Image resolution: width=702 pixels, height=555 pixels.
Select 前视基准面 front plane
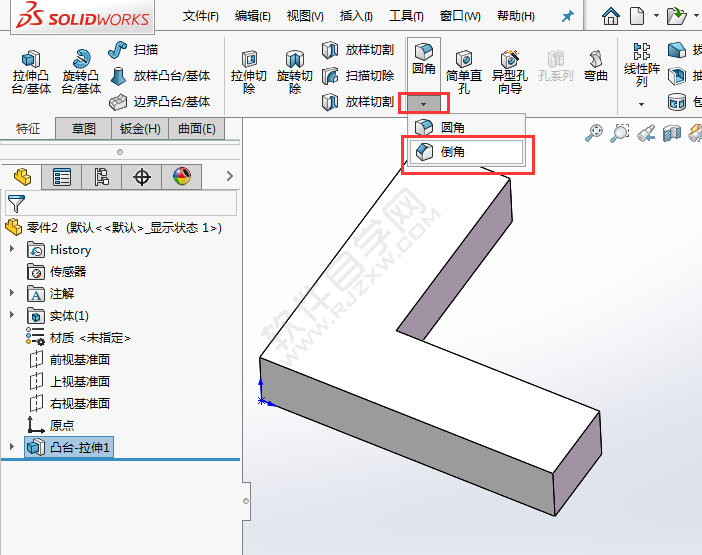click(x=69, y=359)
